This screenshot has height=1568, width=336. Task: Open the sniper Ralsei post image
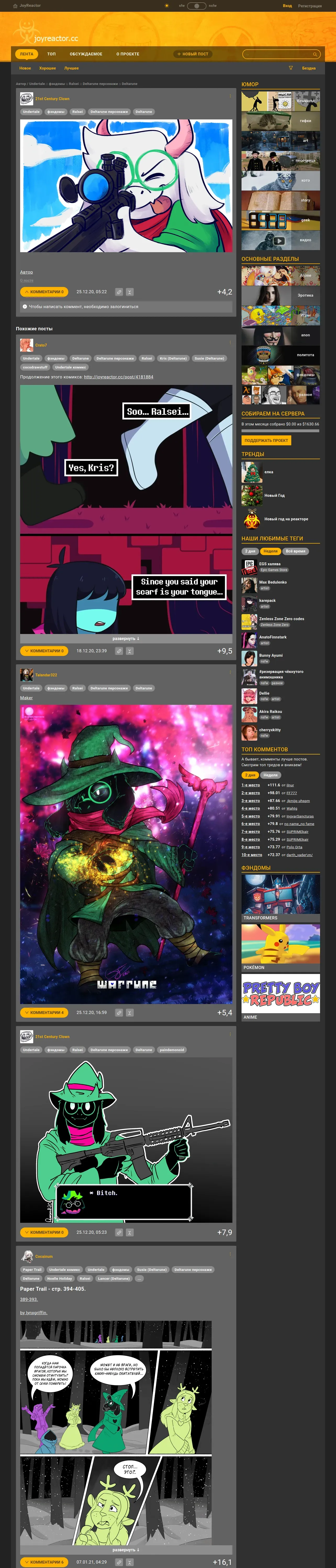point(126,186)
